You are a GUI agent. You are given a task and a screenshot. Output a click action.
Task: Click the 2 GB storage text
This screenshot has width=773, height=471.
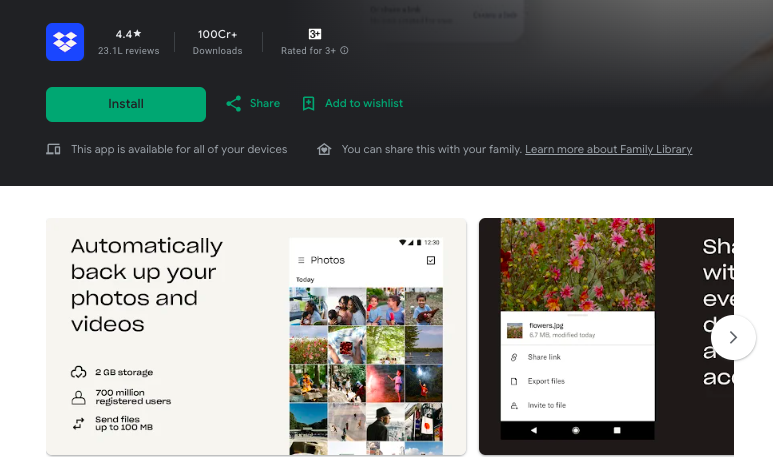click(124, 372)
